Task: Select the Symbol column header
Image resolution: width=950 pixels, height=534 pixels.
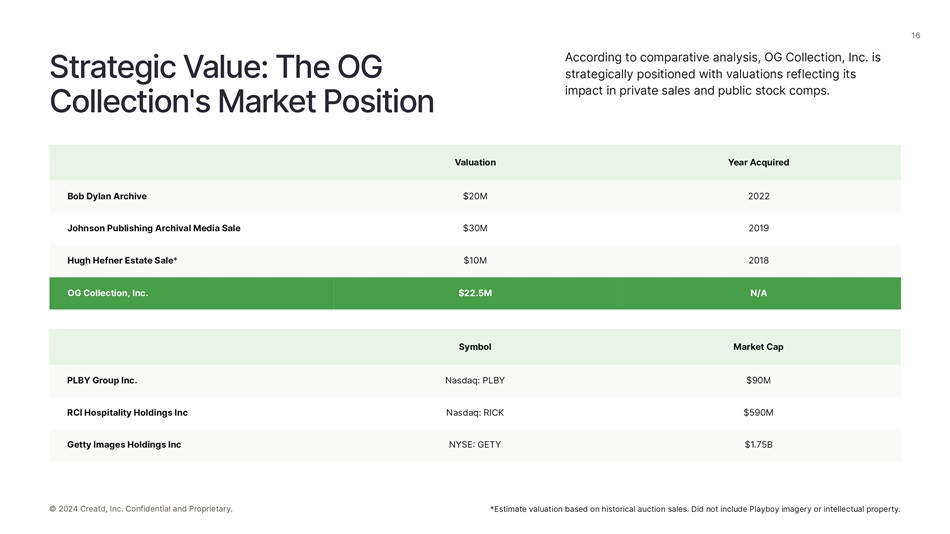Action: (475, 347)
